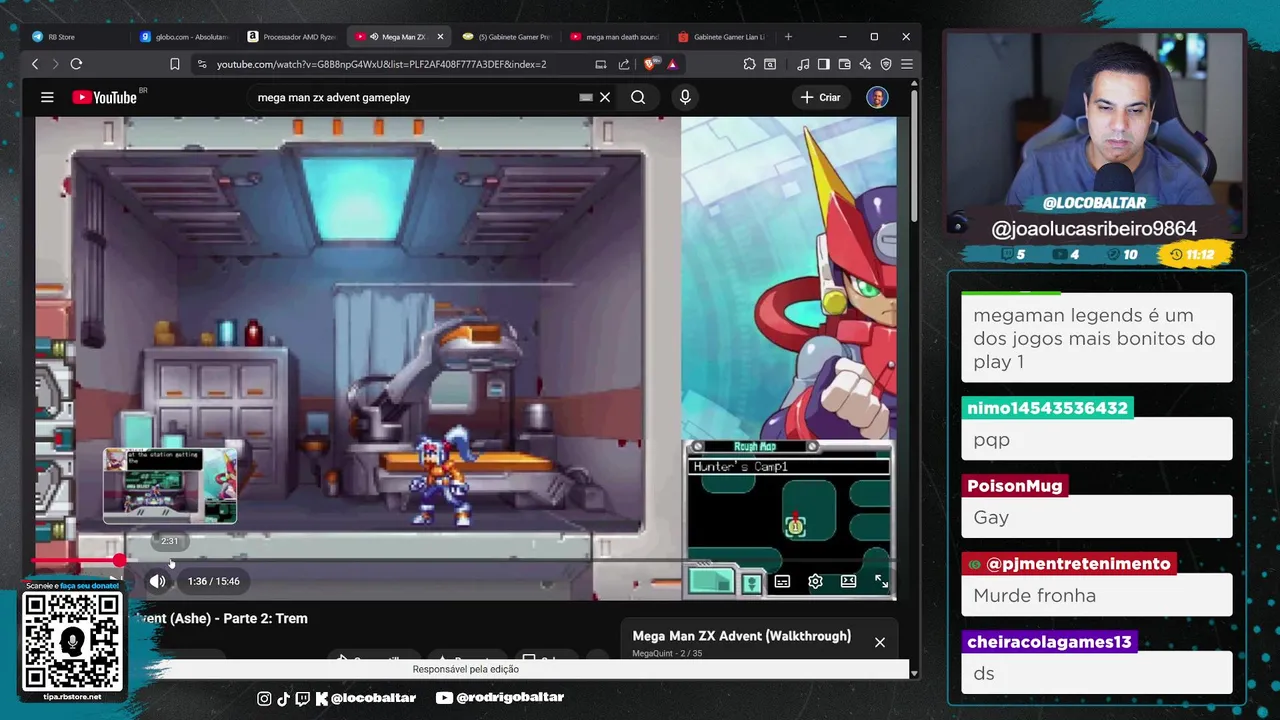Image resolution: width=1280 pixels, height=720 pixels.
Task: Open the Criar create menu
Action: [x=820, y=97]
